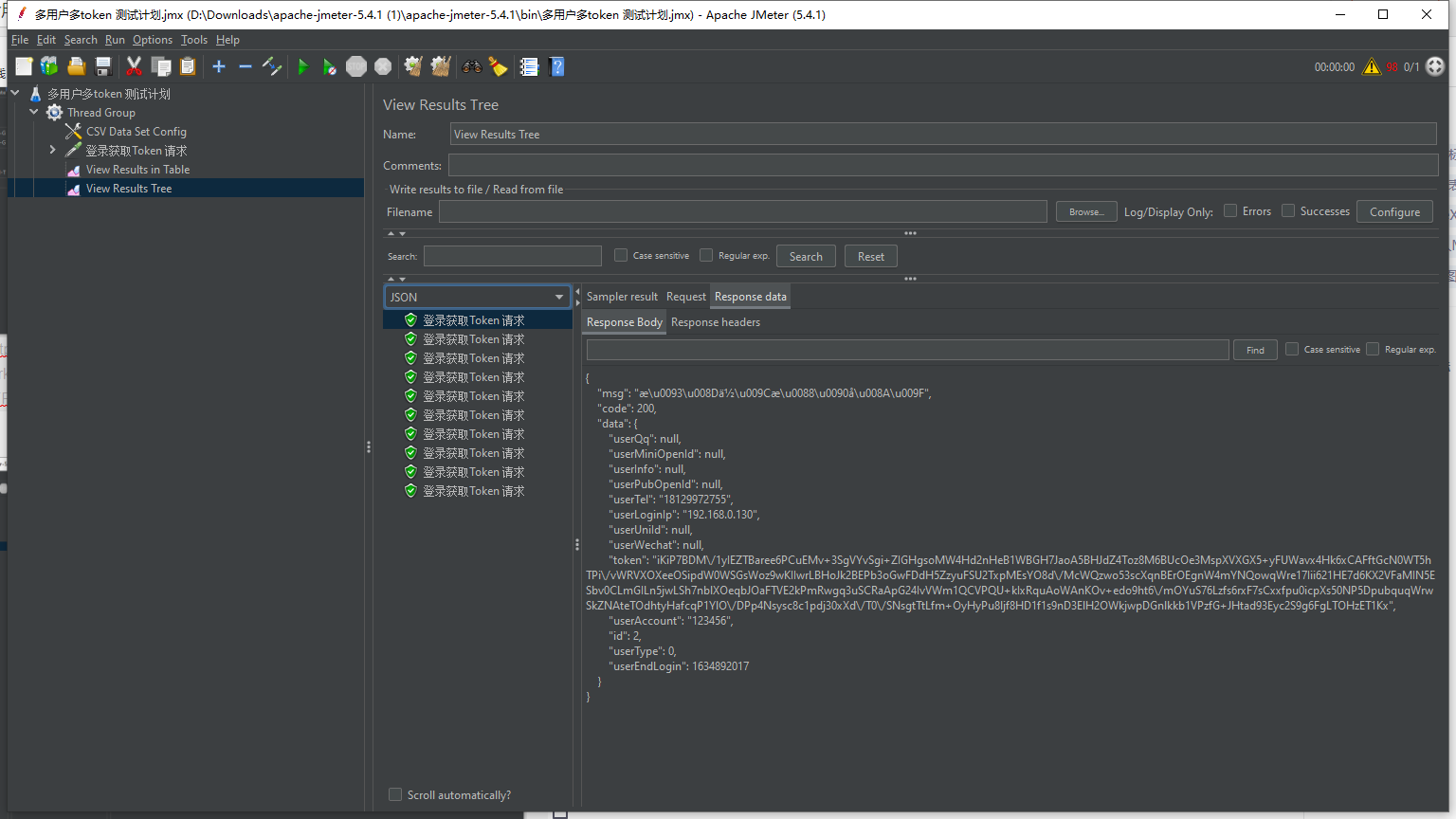Select View Results in Table node
Viewport: 1456px width, 819px height.
coord(137,170)
